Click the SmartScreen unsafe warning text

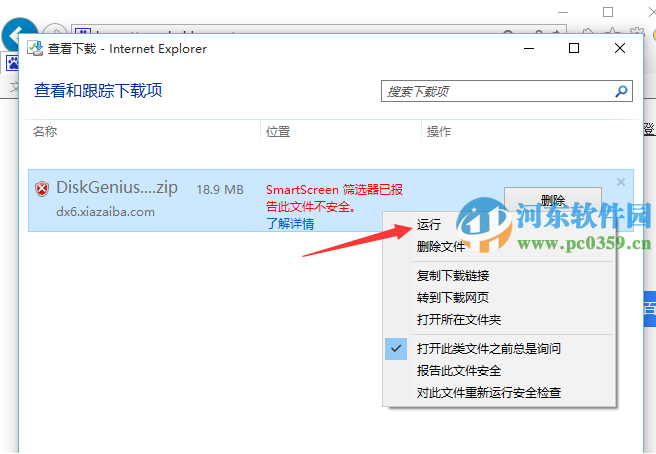[334, 198]
